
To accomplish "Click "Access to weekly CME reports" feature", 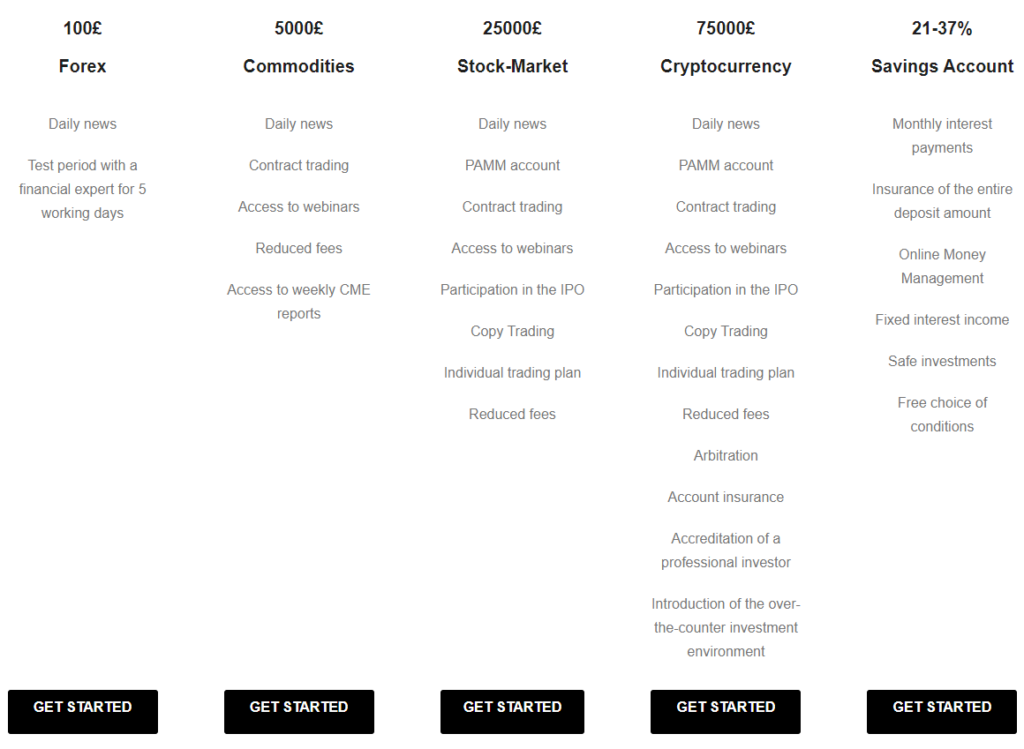I will 298,301.
